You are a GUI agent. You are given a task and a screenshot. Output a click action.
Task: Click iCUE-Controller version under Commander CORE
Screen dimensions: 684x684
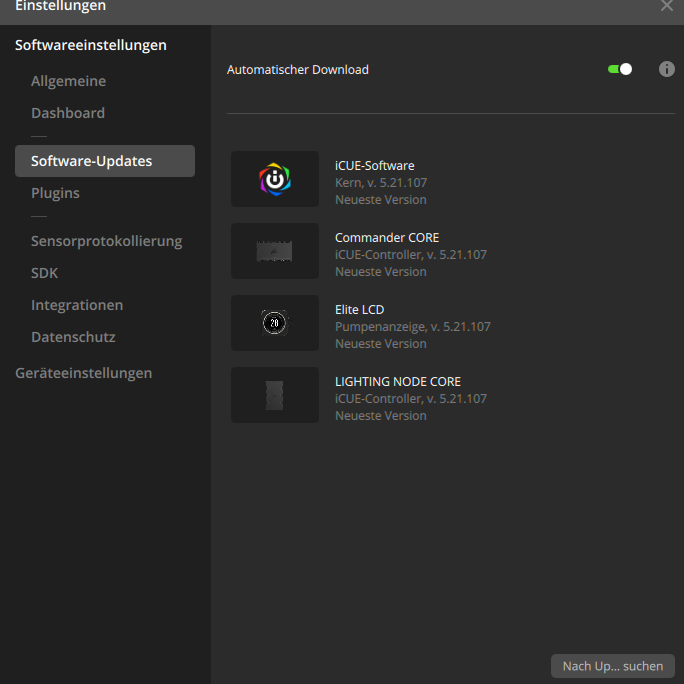click(x=411, y=255)
